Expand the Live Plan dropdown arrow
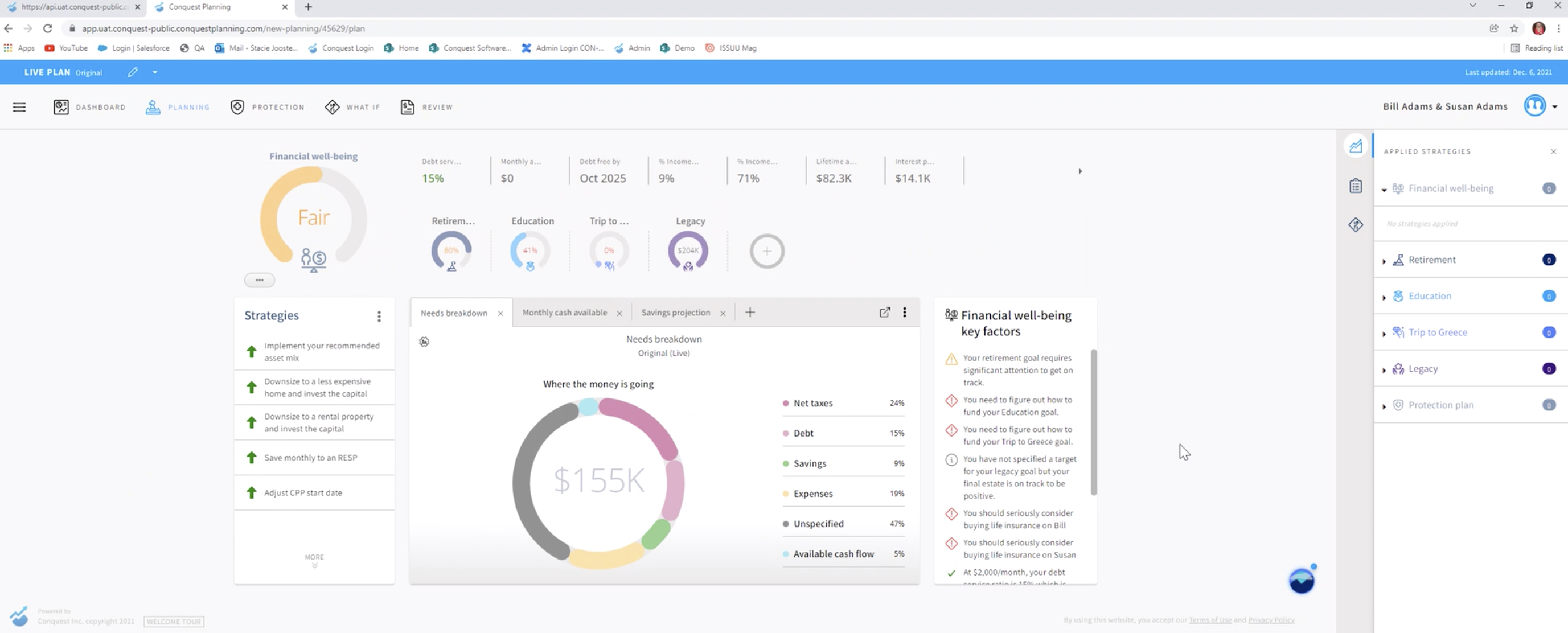1568x633 pixels. (x=155, y=72)
